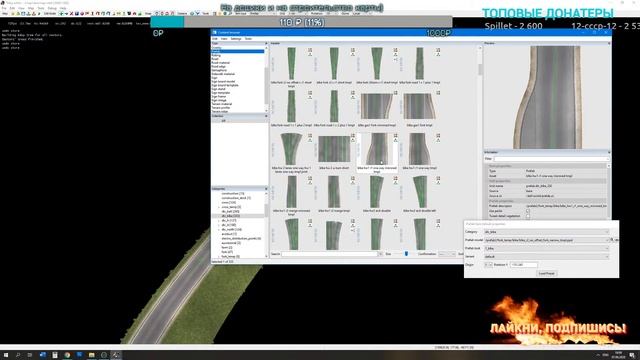The height and width of the screenshot is (360, 640).
Task: Click the large road preview image
Action: [547, 97]
